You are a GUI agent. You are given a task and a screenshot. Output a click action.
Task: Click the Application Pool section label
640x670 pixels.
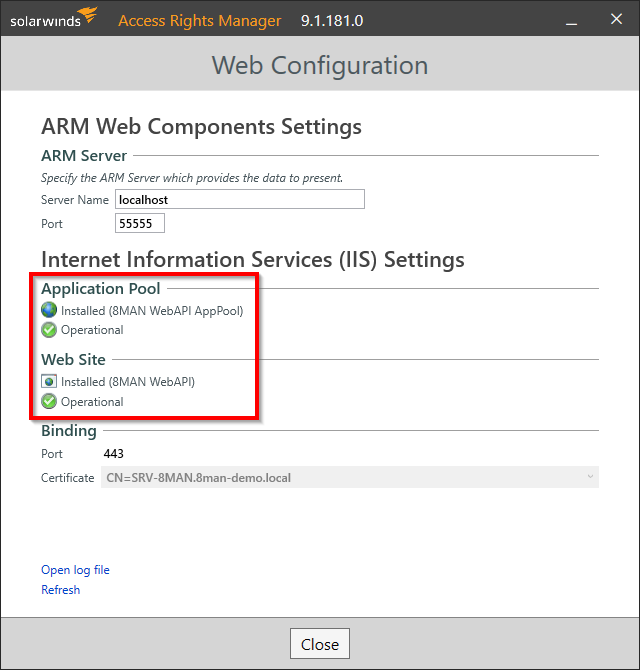pyautogui.click(x=100, y=289)
